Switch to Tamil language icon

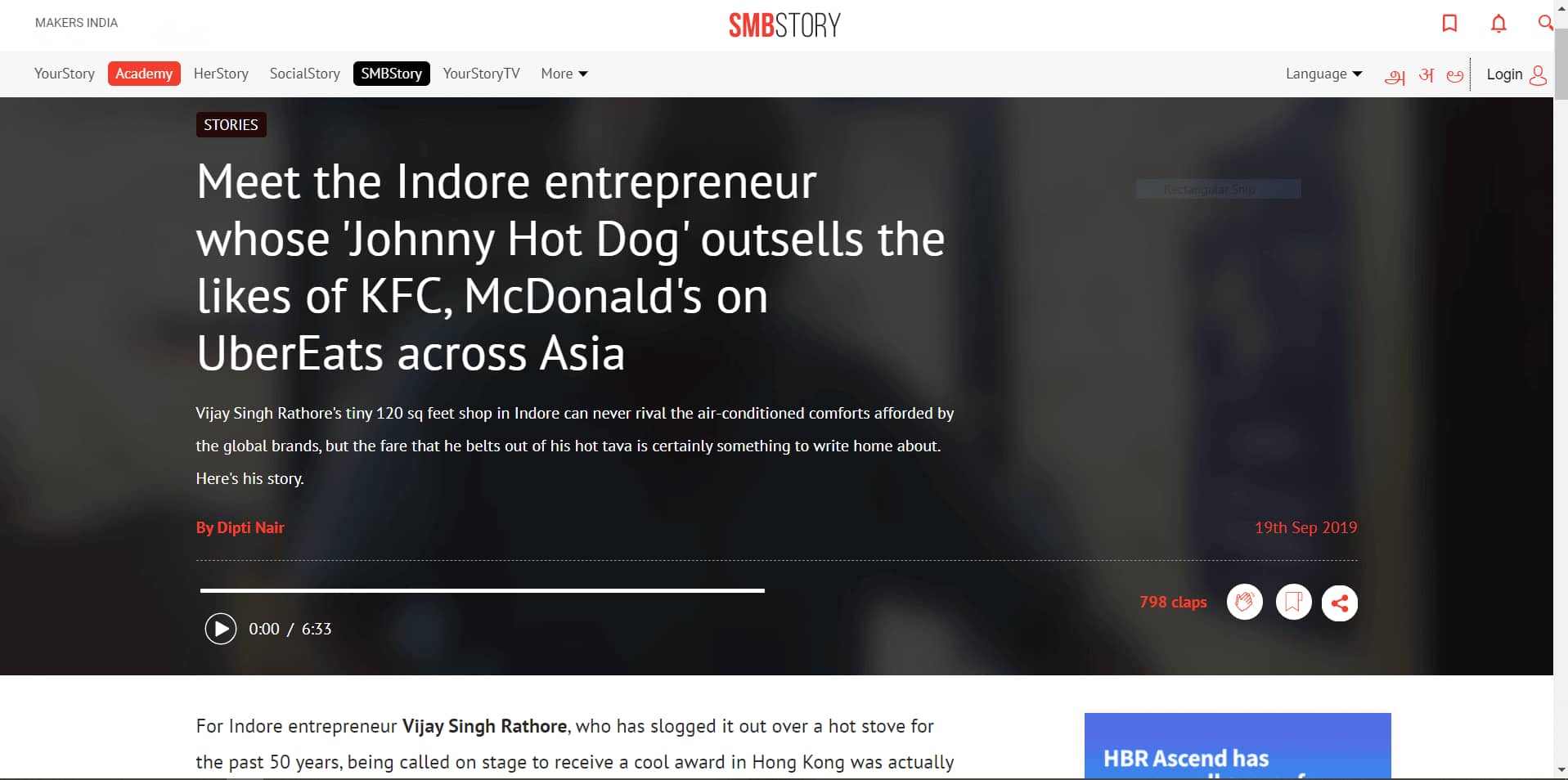click(1395, 76)
